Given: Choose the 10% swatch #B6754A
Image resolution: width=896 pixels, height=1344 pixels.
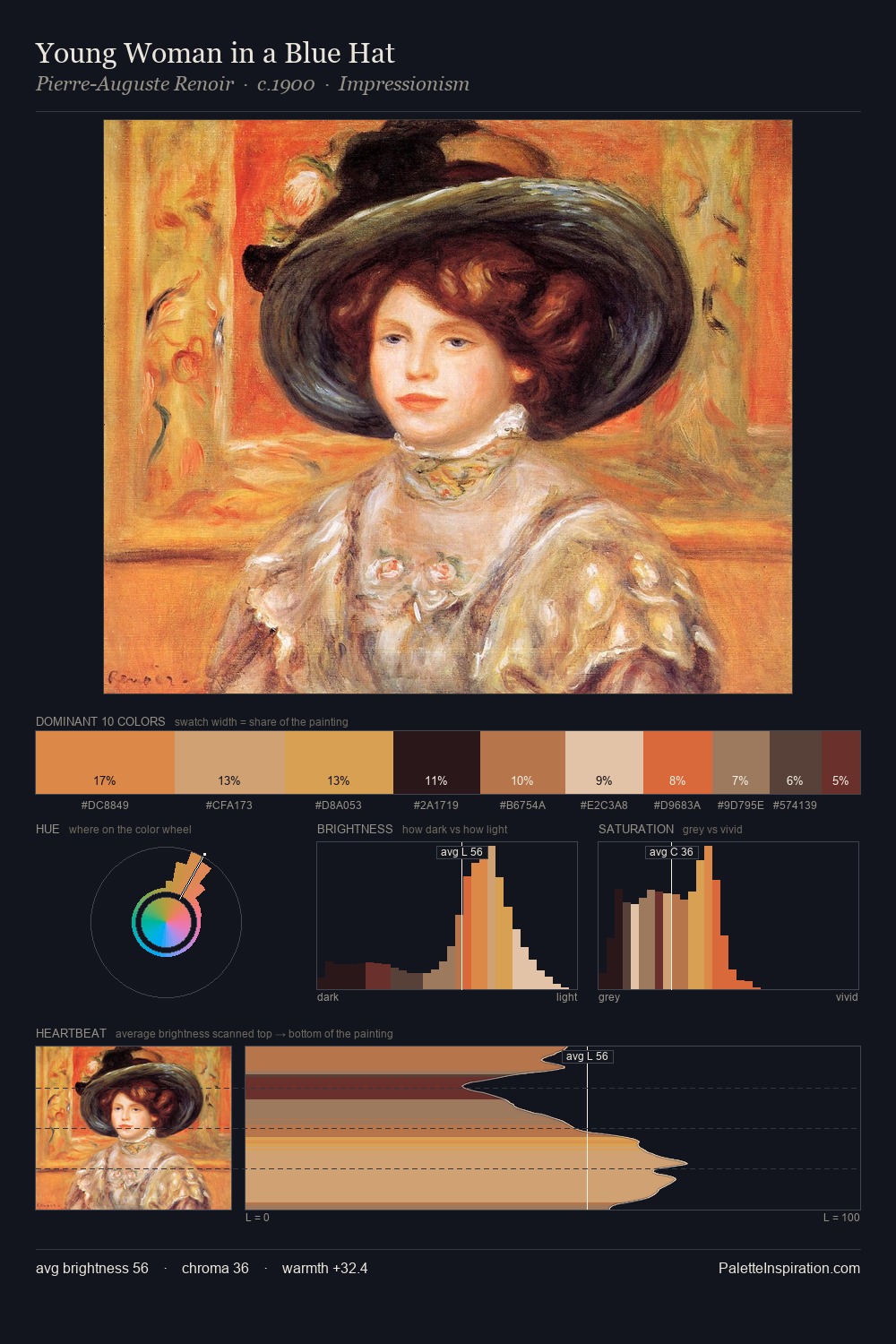Looking at the screenshot, I should (x=522, y=762).
